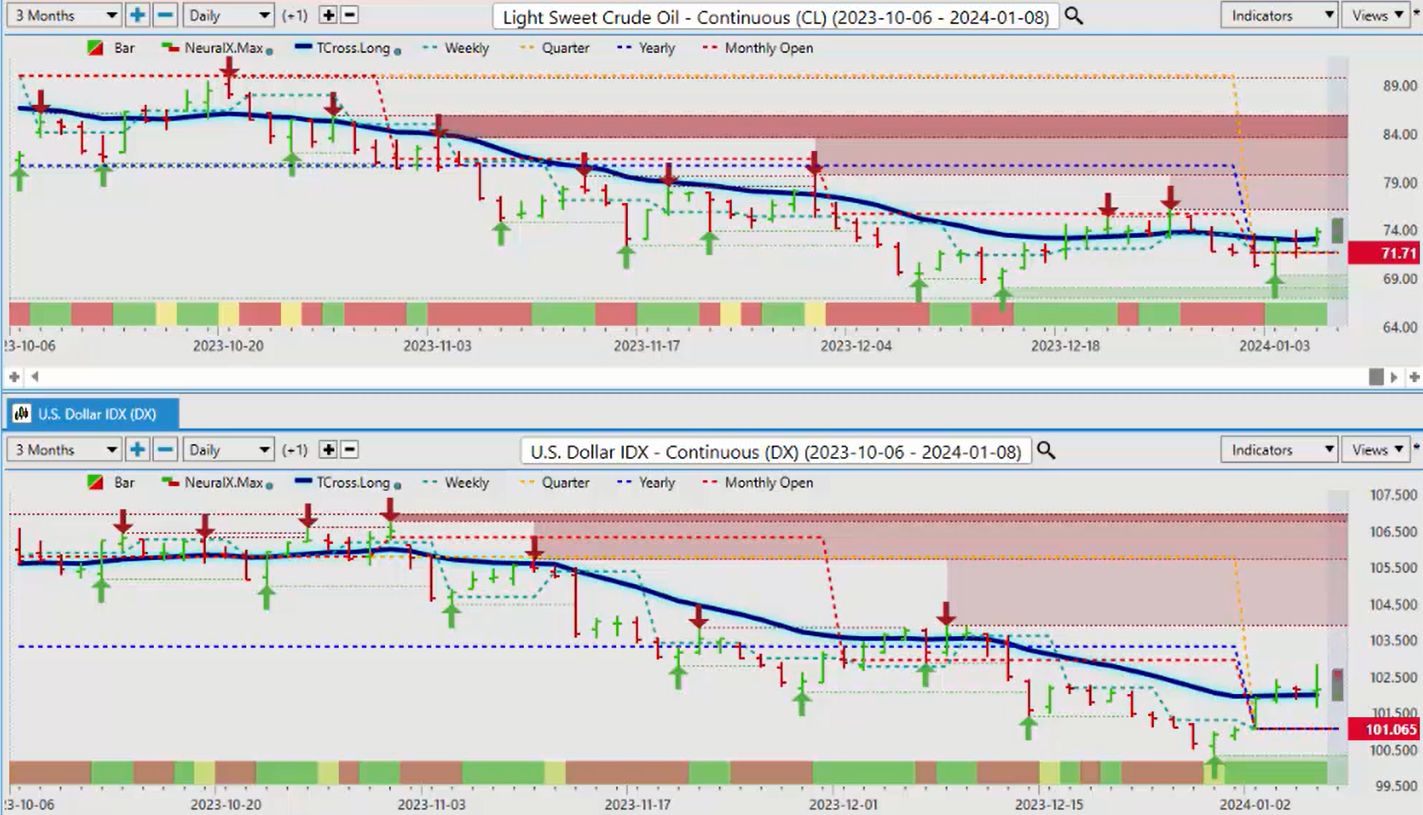Select the U.S. Dollar IDX (DX) tab

point(92,413)
